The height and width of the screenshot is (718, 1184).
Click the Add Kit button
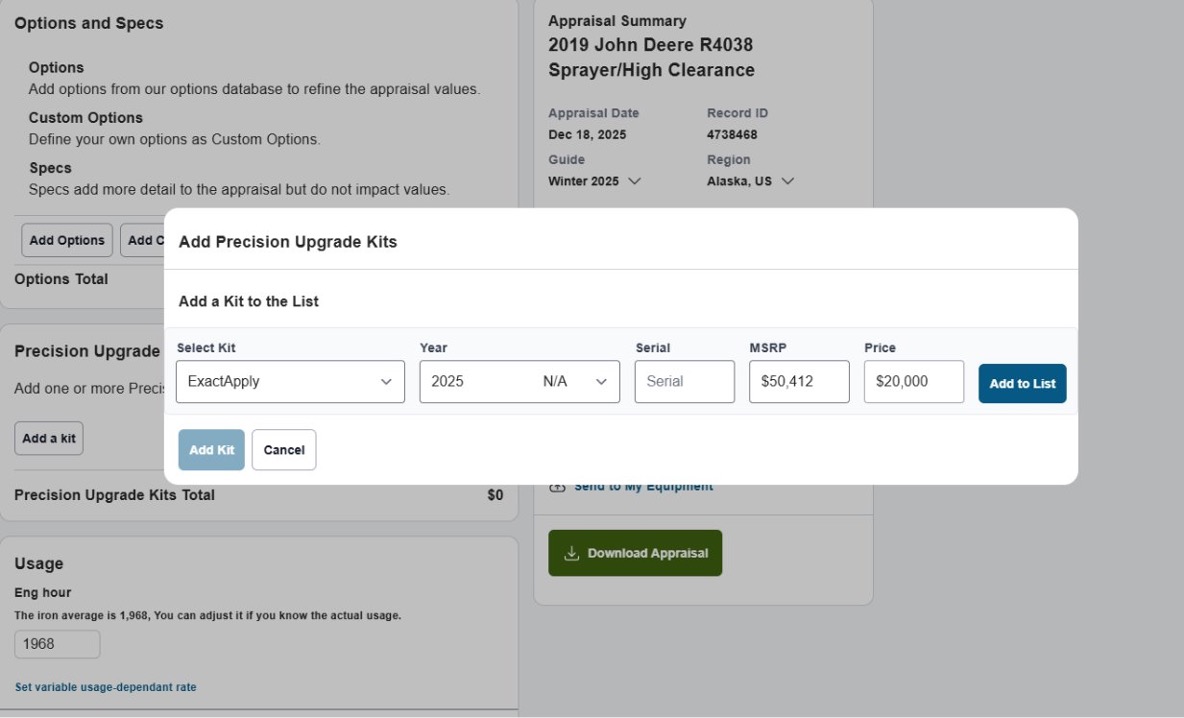pyautogui.click(x=211, y=449)
